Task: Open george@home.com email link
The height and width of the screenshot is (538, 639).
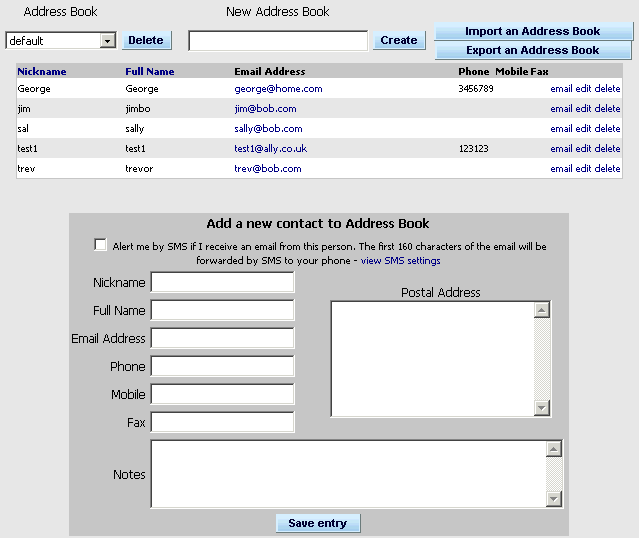Action: click(x=278, y=89)
